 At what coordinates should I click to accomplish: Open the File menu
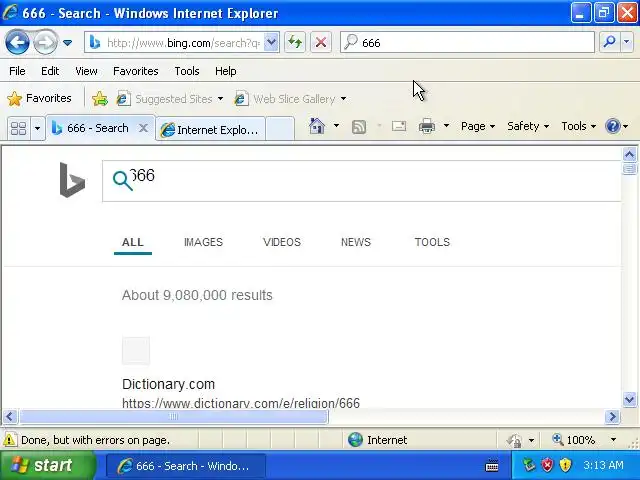pyautogui.click(x=17, y=71)
